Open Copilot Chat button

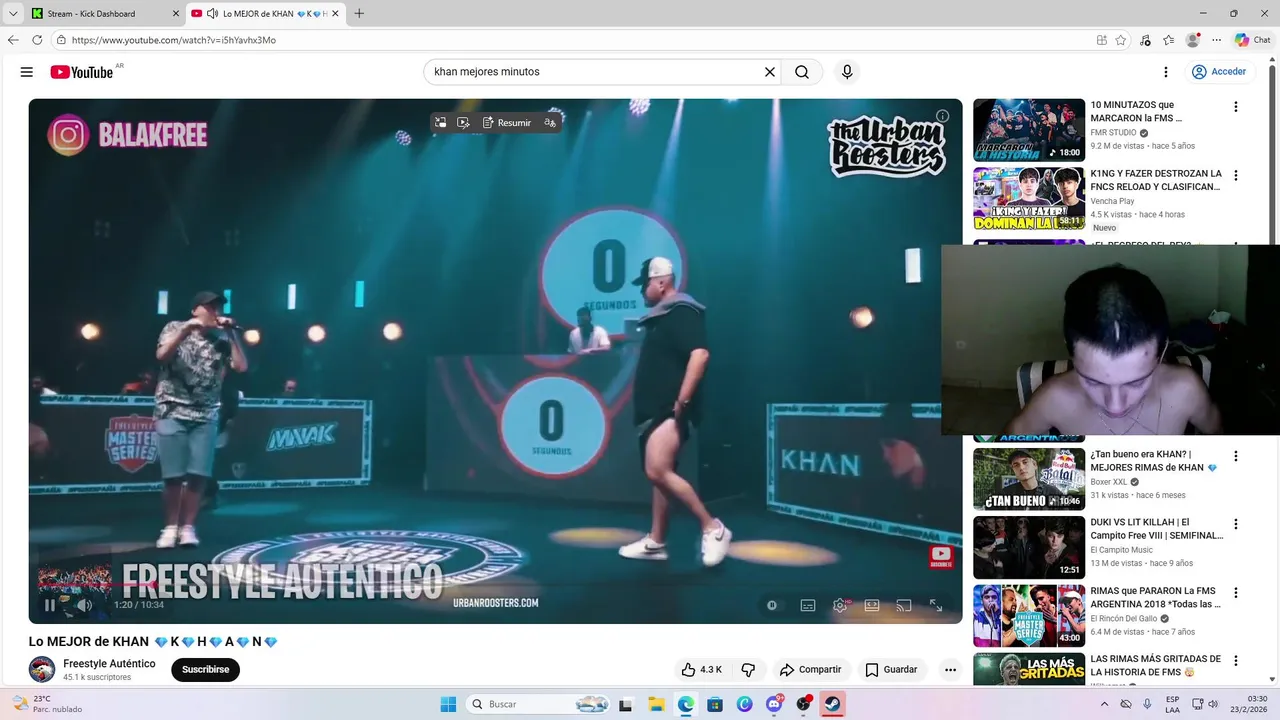pos(1253,40)
